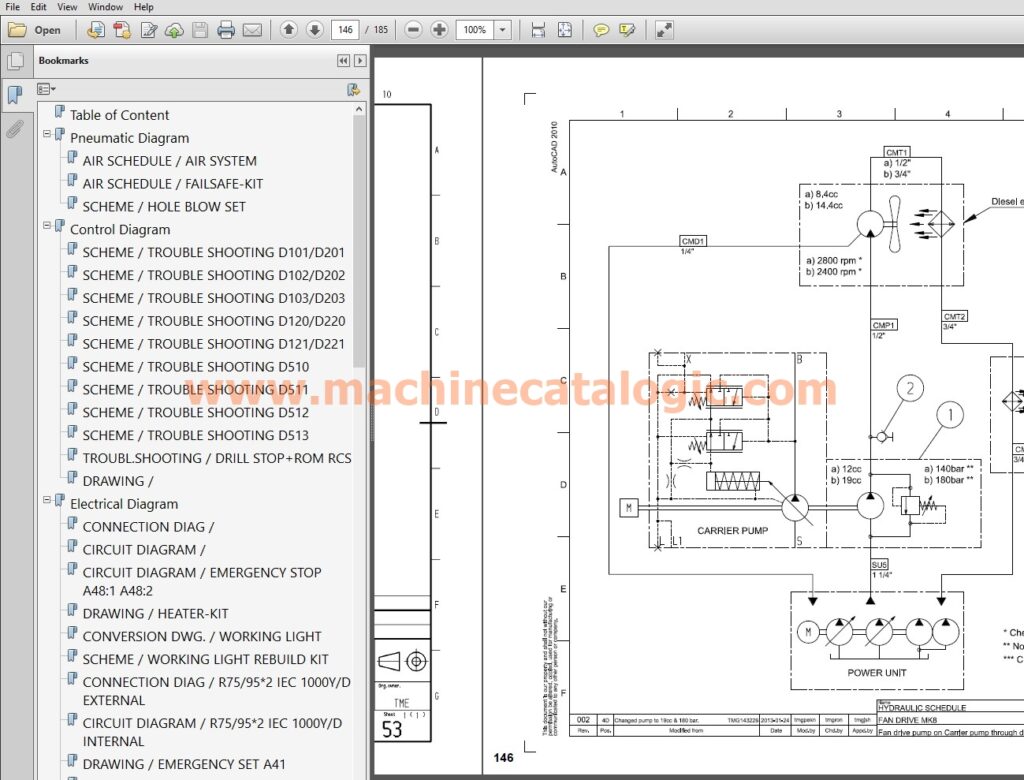
Task: Collapse the Electrical Diagram bookmark group
Action: pos(46,500)
